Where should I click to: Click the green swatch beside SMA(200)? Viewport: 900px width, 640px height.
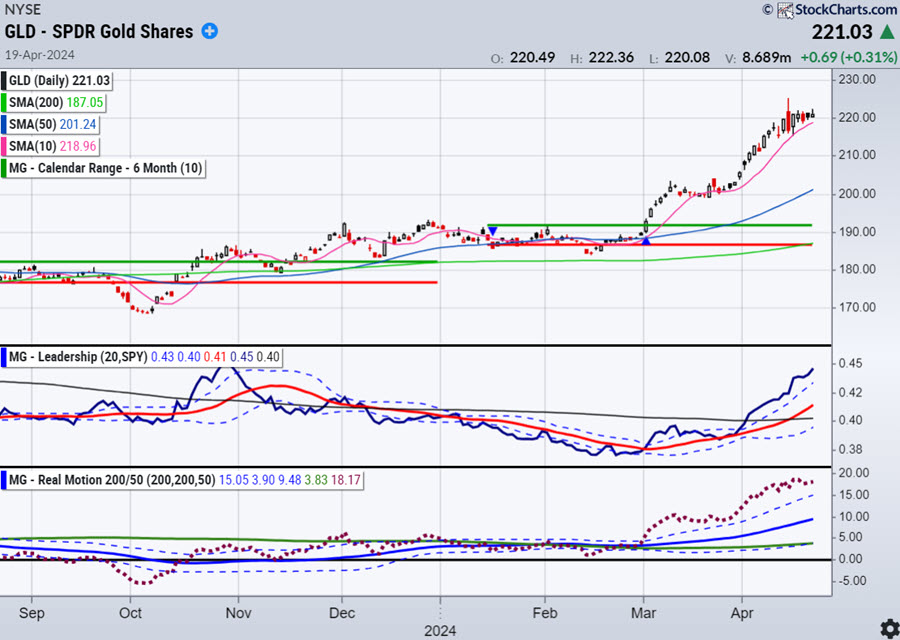pos(6,102)
